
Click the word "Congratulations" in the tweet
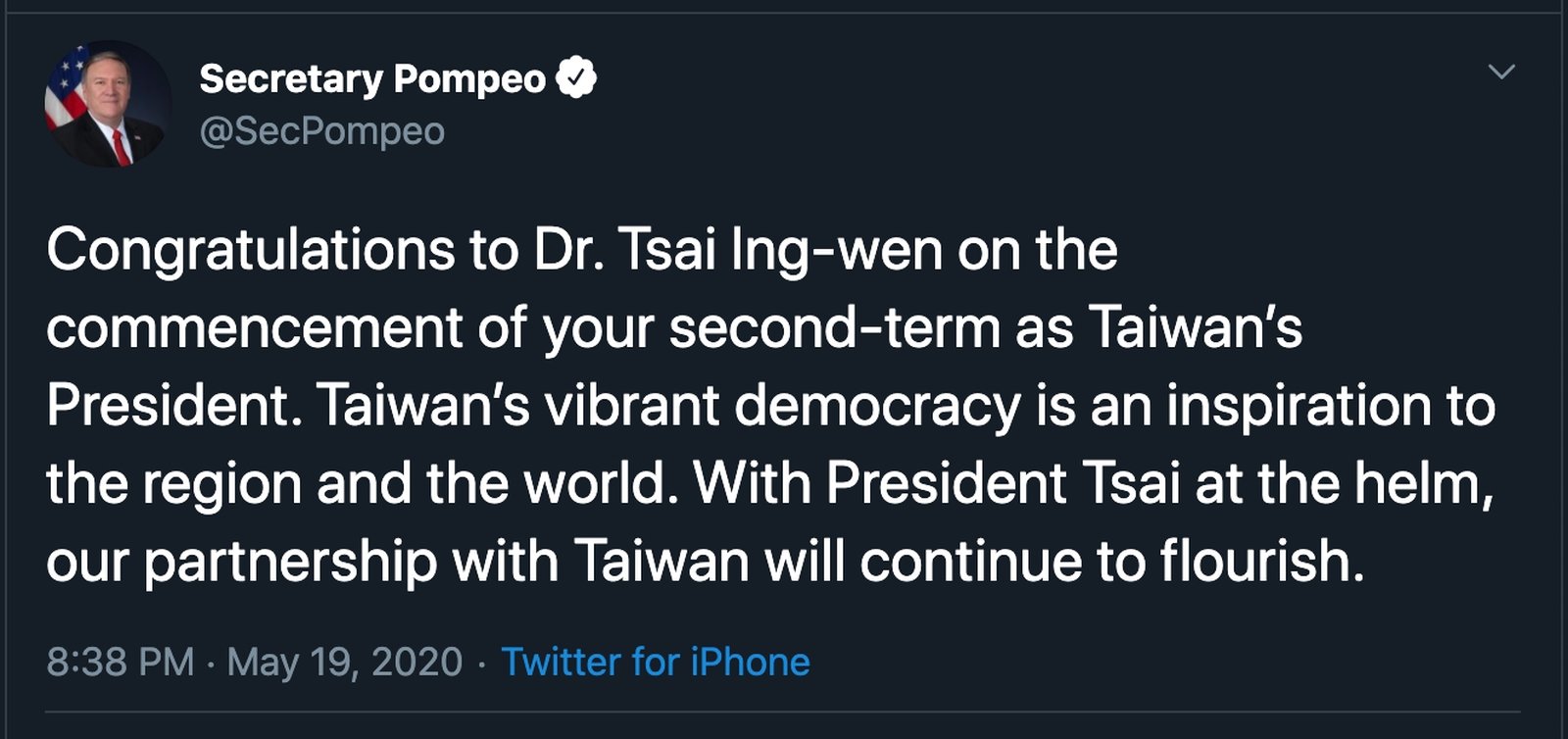[x=250, y=250]
